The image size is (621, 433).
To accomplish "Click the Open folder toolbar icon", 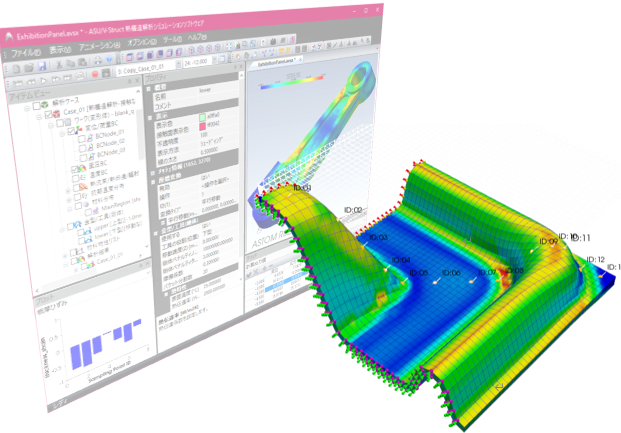I will [x=29, y=68].
